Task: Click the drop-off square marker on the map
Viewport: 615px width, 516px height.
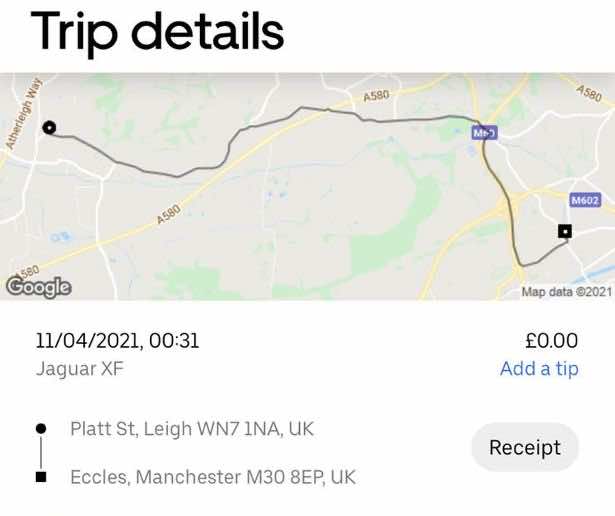Action: pos(565,231)
